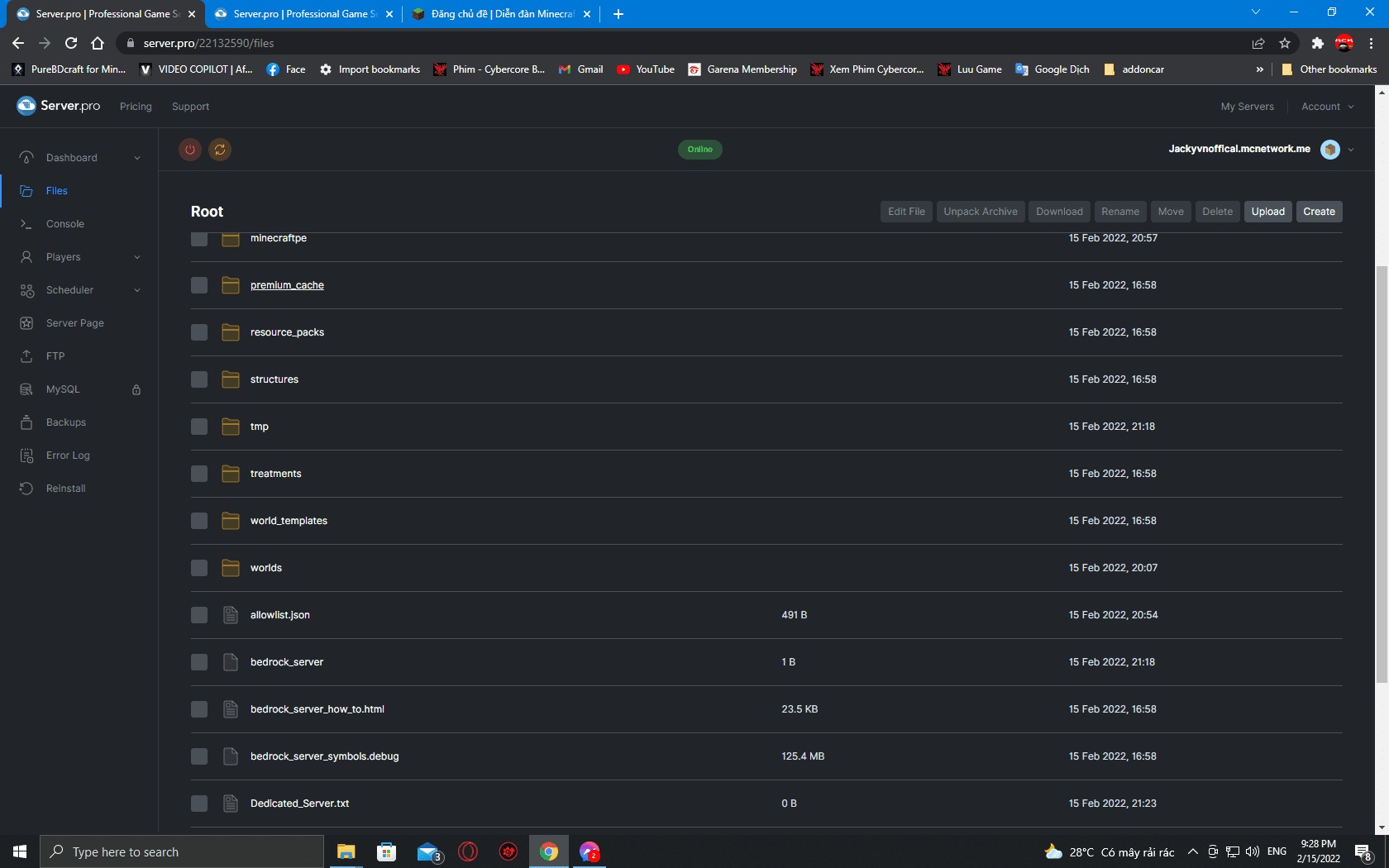The width and height of the screenshot is (1389, 868).
Task: Bookmark this page with the star icon
Action: click(x=1285, y=43)
